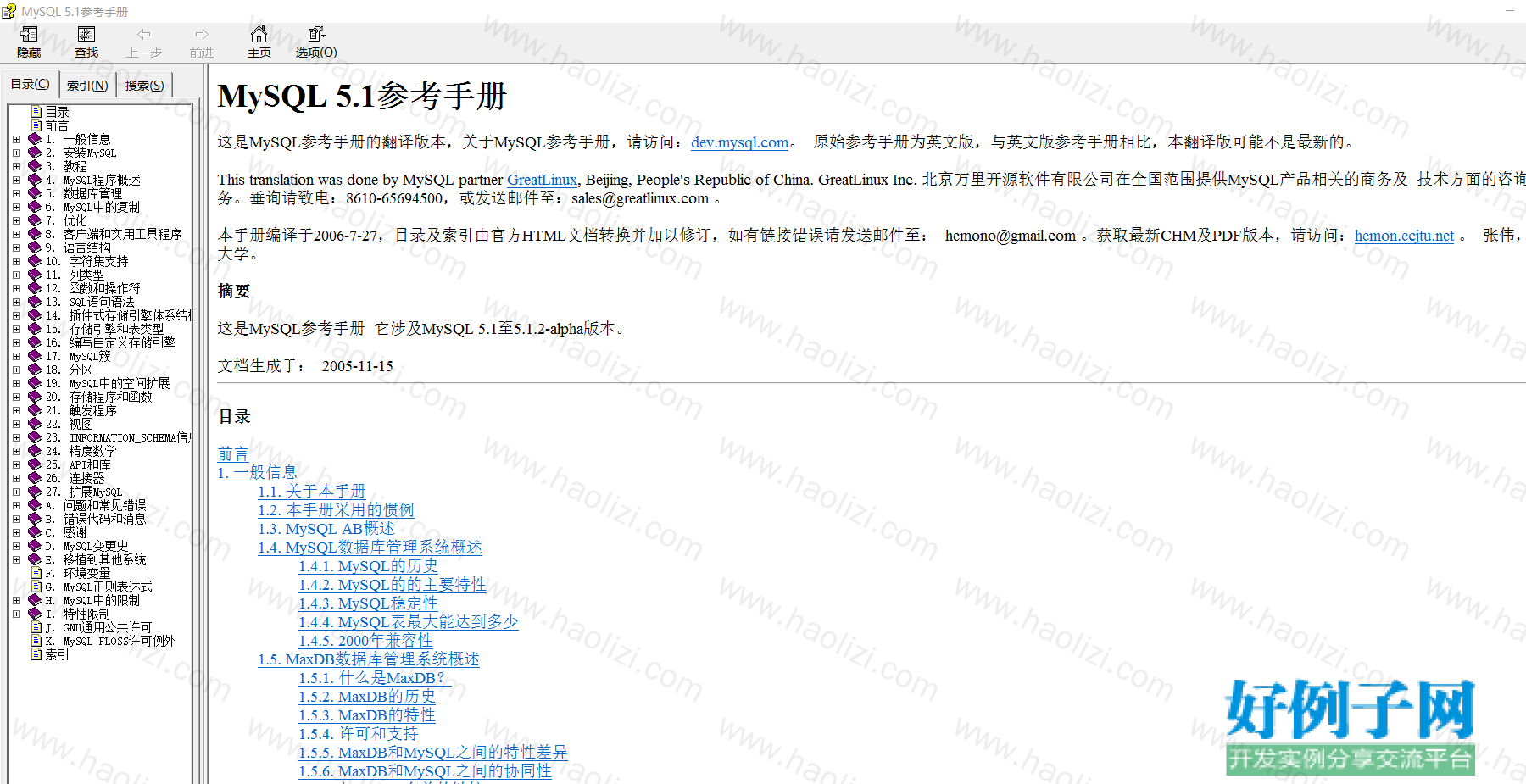Open the hemon.ecjtu.net link
The width and height of the screenshot is (1526, 784).
click(x=1404, y=236)
